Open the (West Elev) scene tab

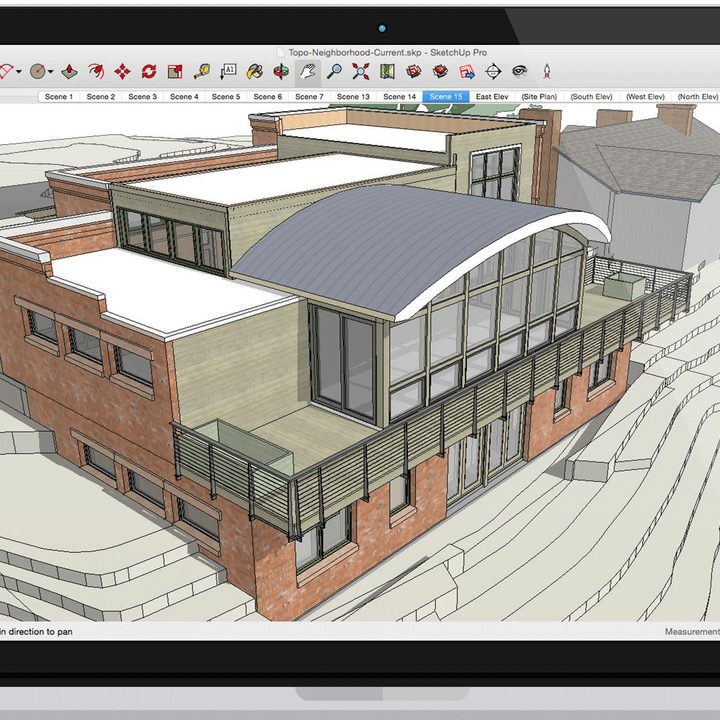(646, 96)
